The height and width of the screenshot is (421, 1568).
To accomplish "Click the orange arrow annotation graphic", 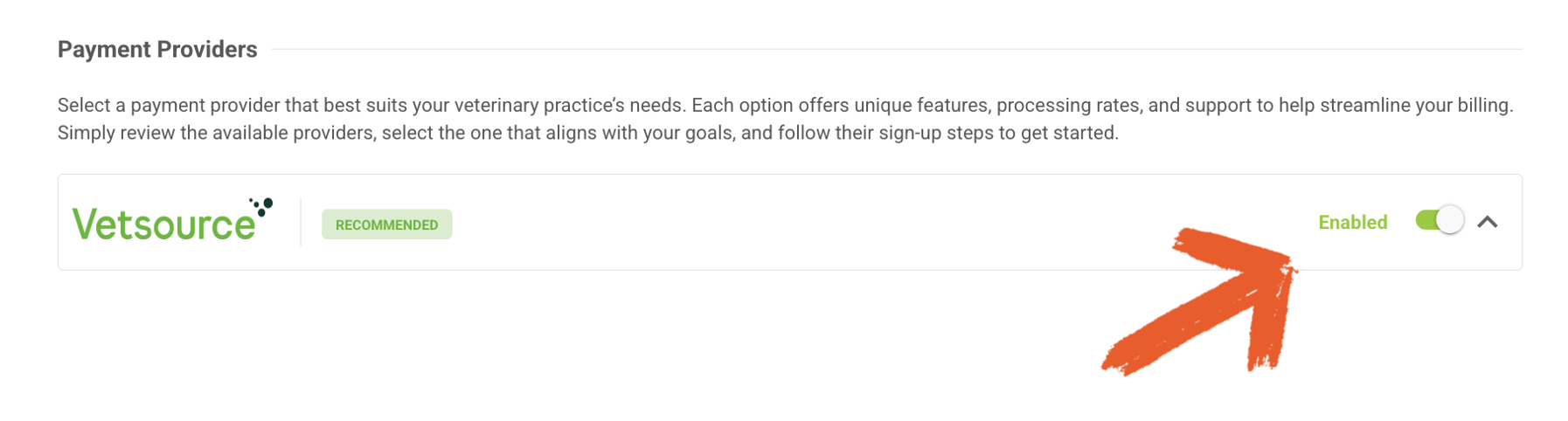I will (x=1199, y=301).
